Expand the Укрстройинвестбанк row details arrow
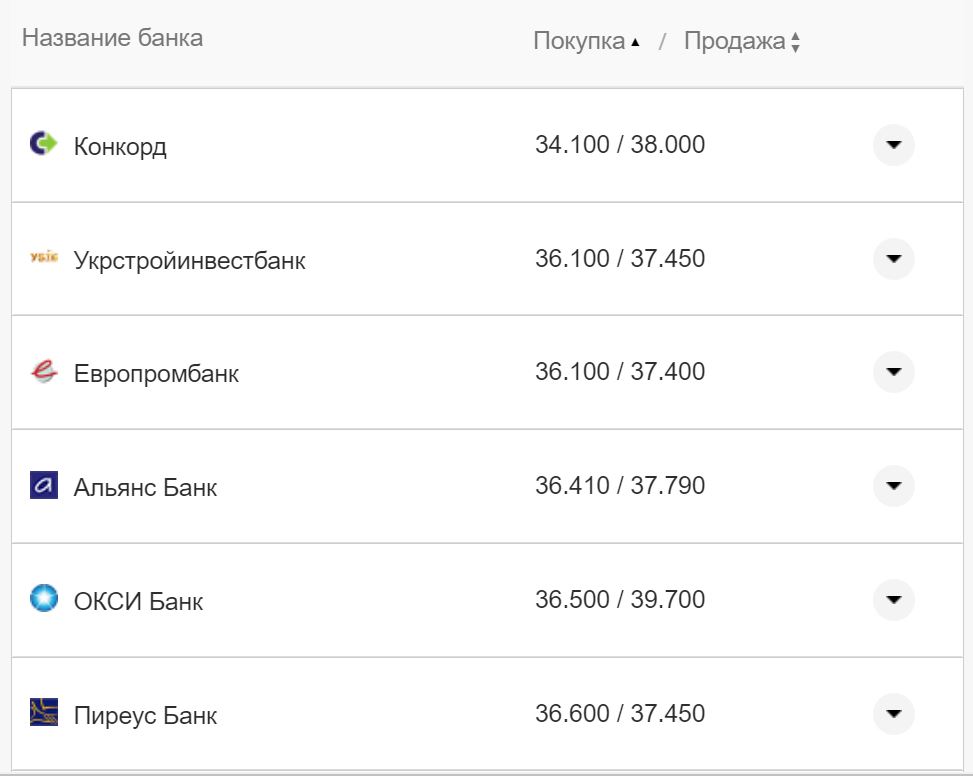The height and width of the screenshot is (776, 973). click(x=893, y=259)
